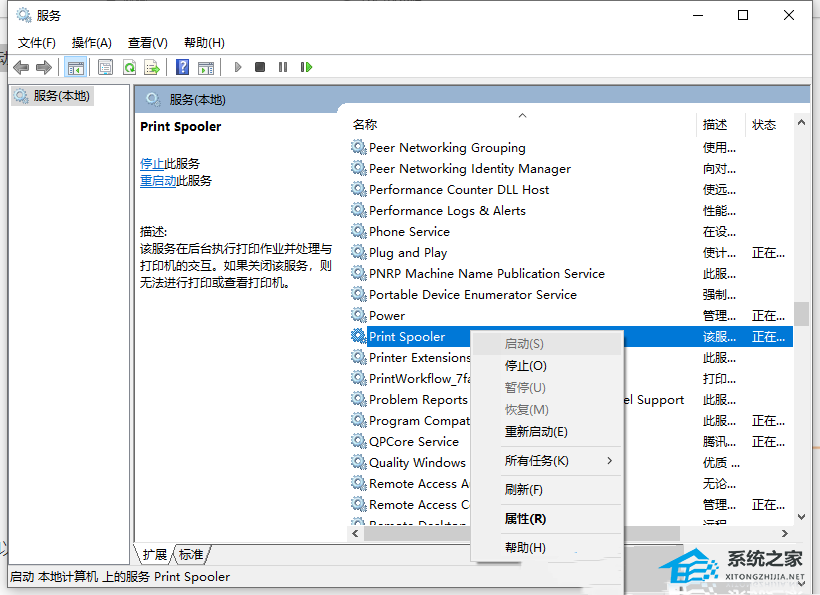This screenshot has height=595, width=820.
Task: Click the Refresh toolbar icon
Action: click(129, 67)
